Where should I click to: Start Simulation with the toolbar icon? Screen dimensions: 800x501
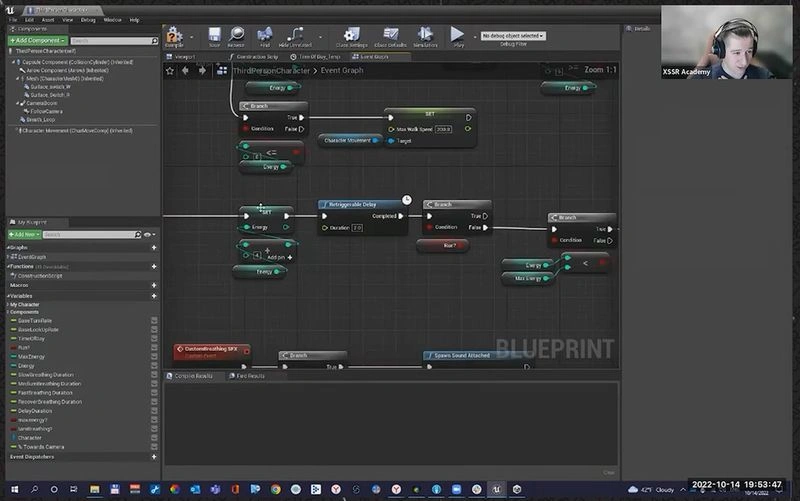coord(425,36)
